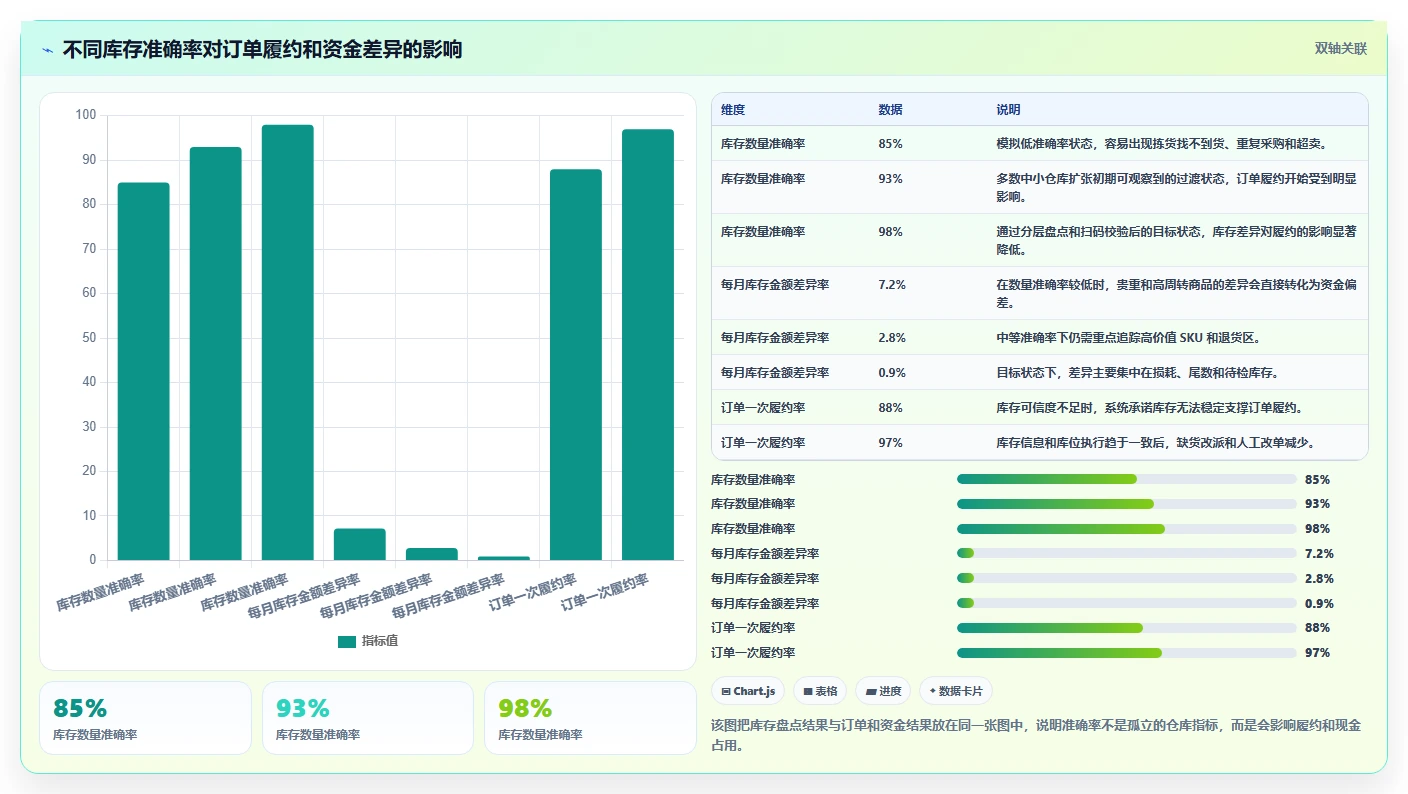1408x794 pixels.
Task: Click the table description starting 通过分层盘点和扫码校验
Action: click(1176, 240)
